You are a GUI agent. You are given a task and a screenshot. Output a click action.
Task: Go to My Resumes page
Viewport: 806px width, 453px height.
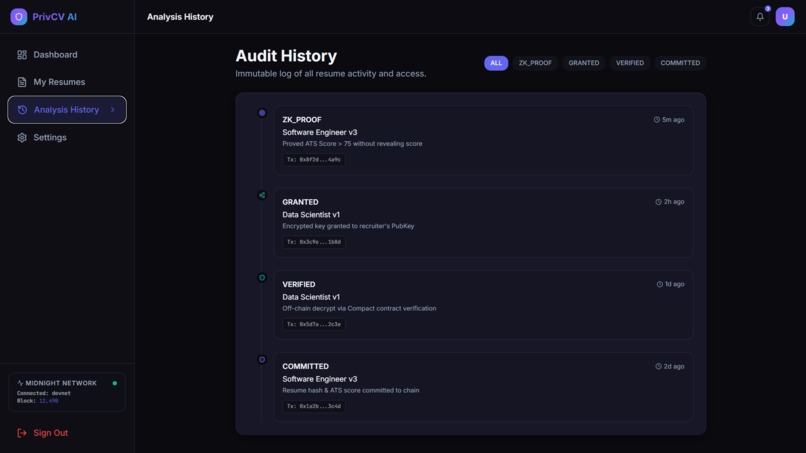pos(67,82)
